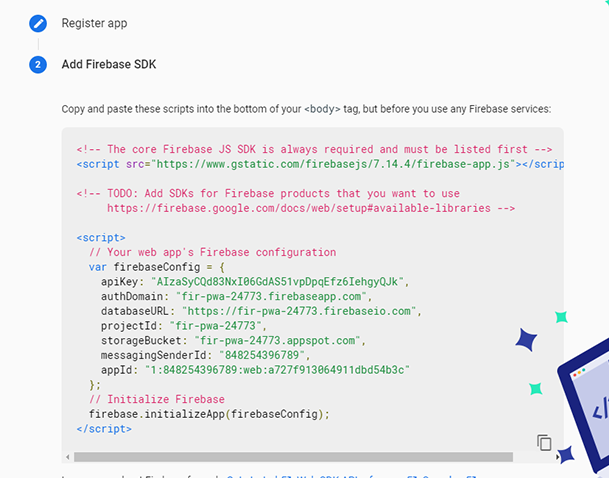Image resolution: width=609 pixels, height=478 pixels.
Task: Click the right arrow of the horizontal scrollbar
Action: (558, 457)
